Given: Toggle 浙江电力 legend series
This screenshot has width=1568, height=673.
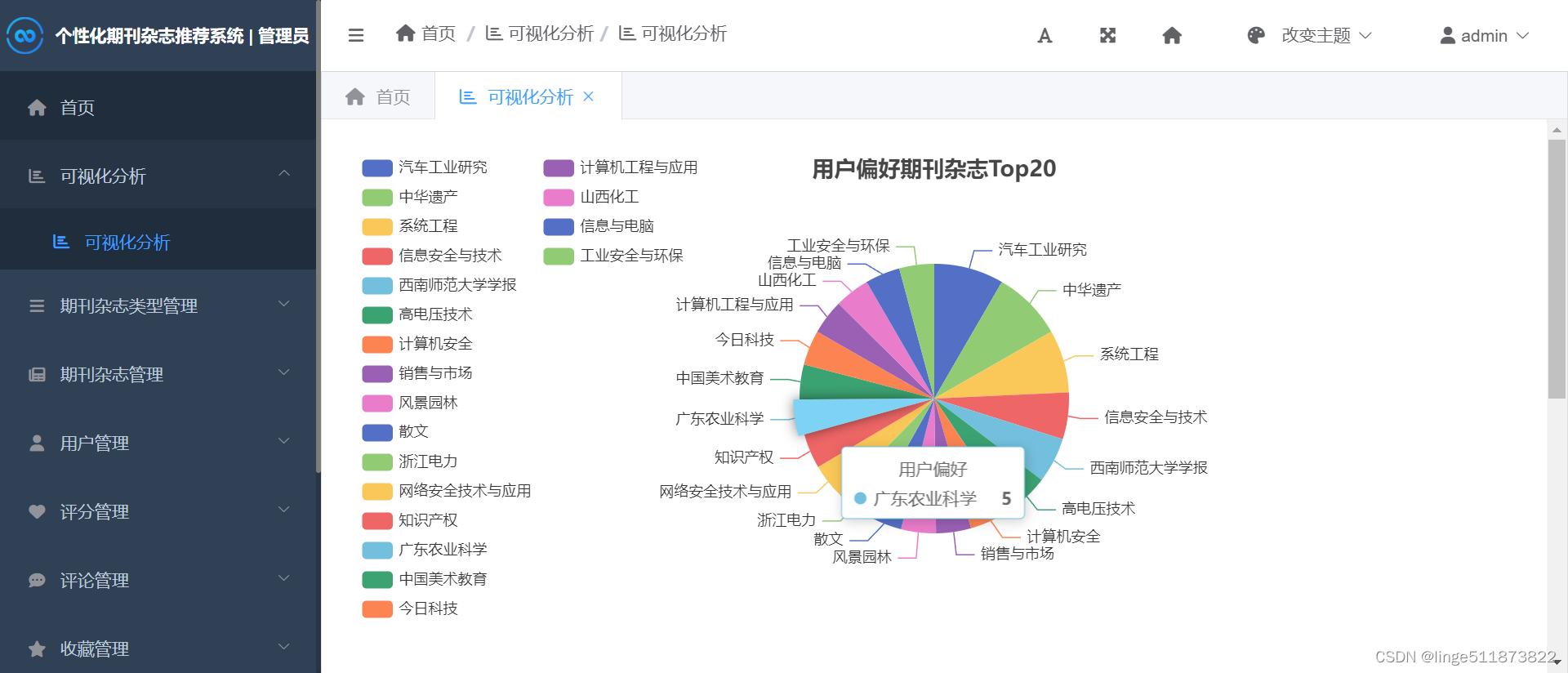Looking at the screenshot, I should click(x=410, y=461).
